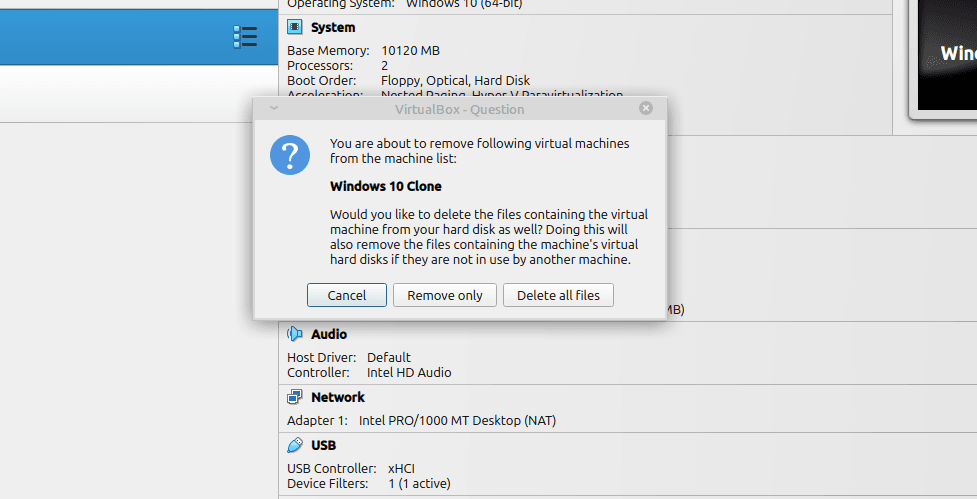Click the Cancel button in the dialog

tap(346, 295)
